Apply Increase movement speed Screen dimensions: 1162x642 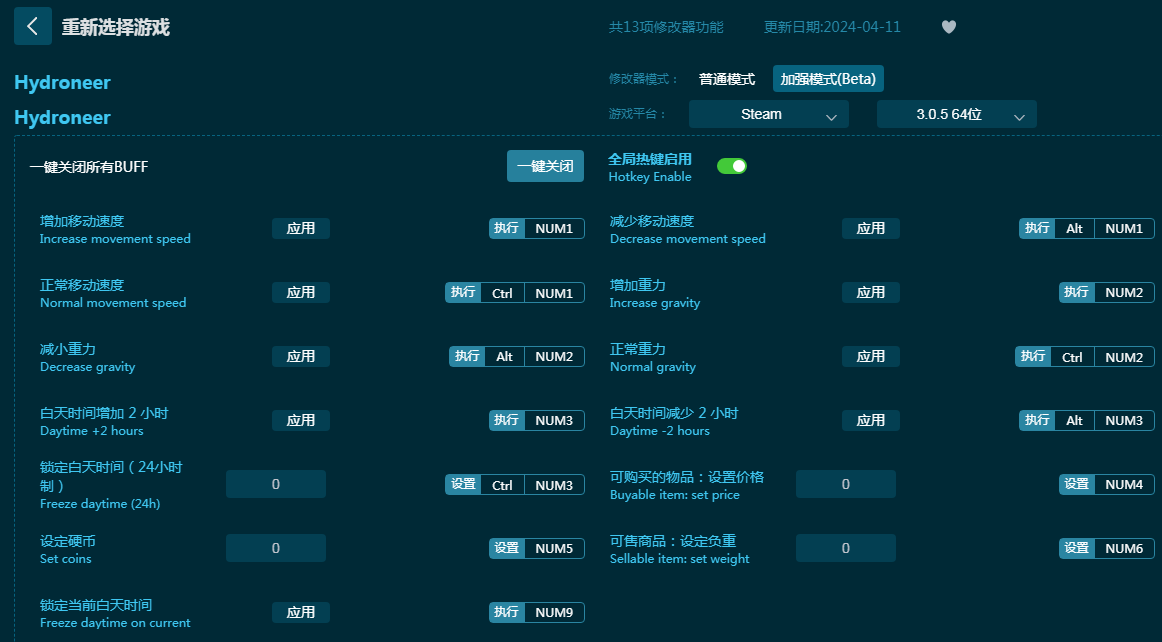pos(301,228)
